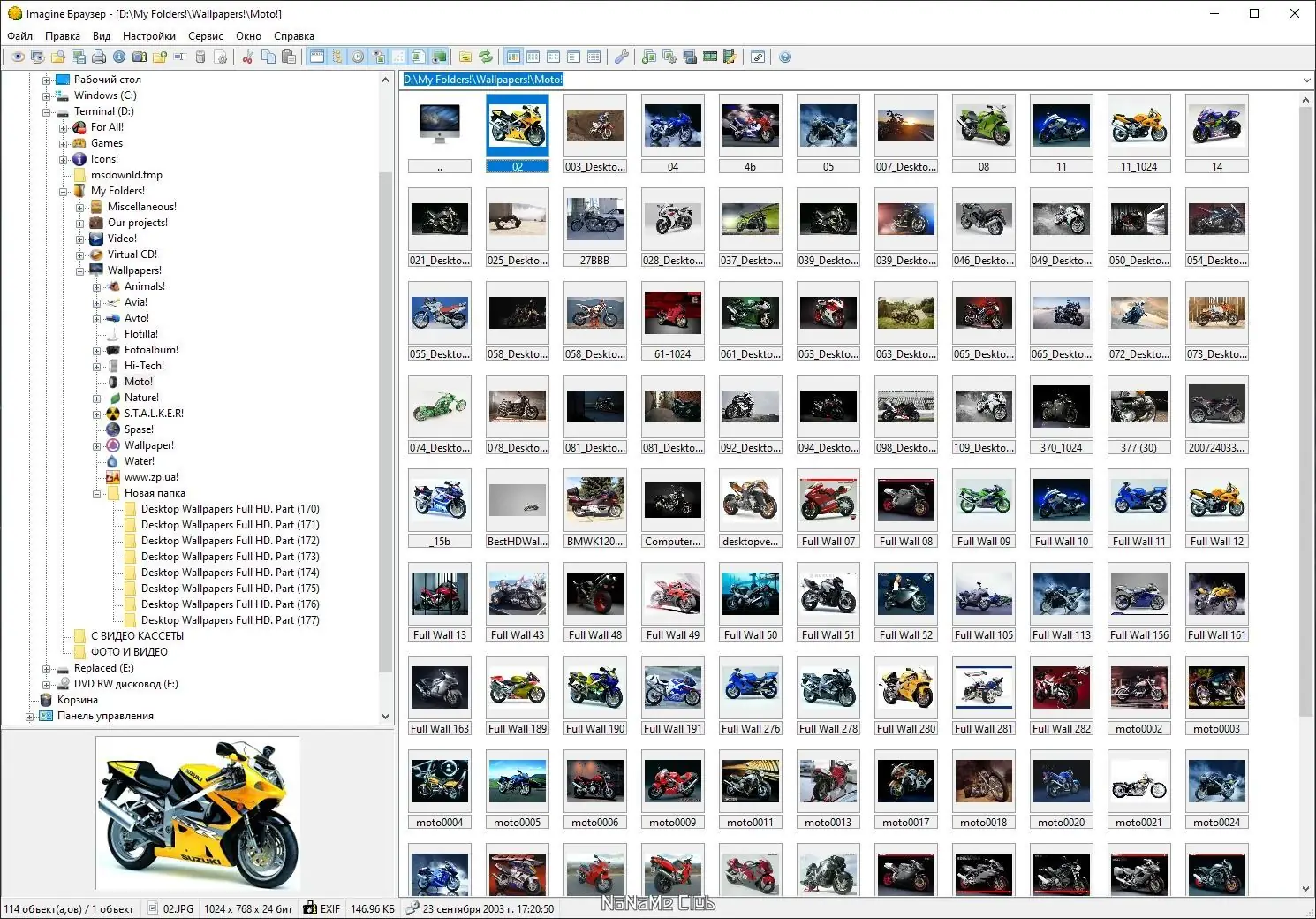Click the thumbnail pane vertical scrollbar
This screenshot has height=919, width=1316.
[x=1305, y=411]
